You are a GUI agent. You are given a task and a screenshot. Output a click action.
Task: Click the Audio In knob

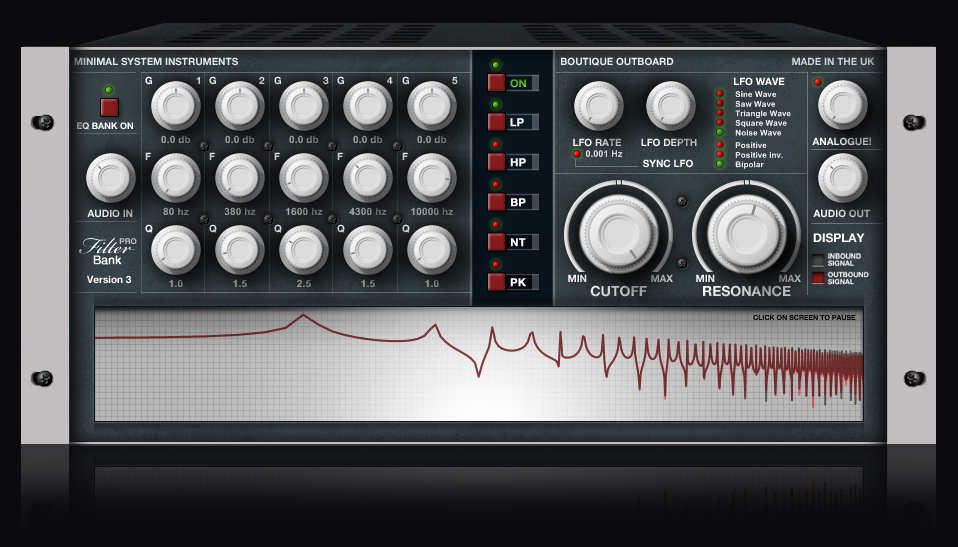110,178
